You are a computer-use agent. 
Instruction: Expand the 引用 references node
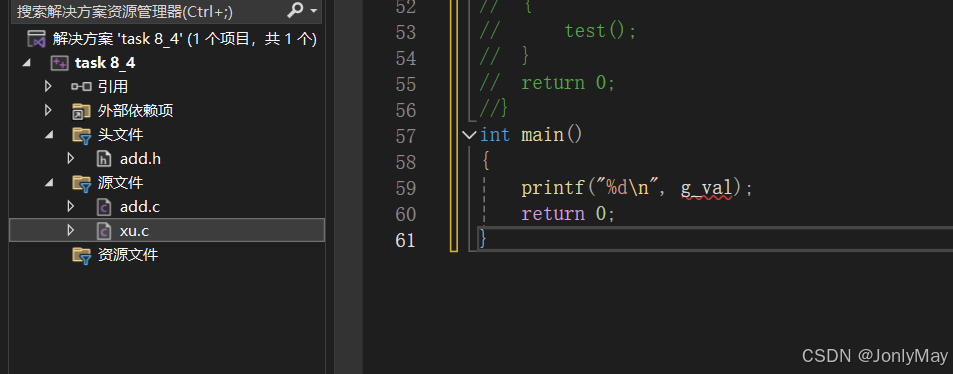click(x=48, y=86)
